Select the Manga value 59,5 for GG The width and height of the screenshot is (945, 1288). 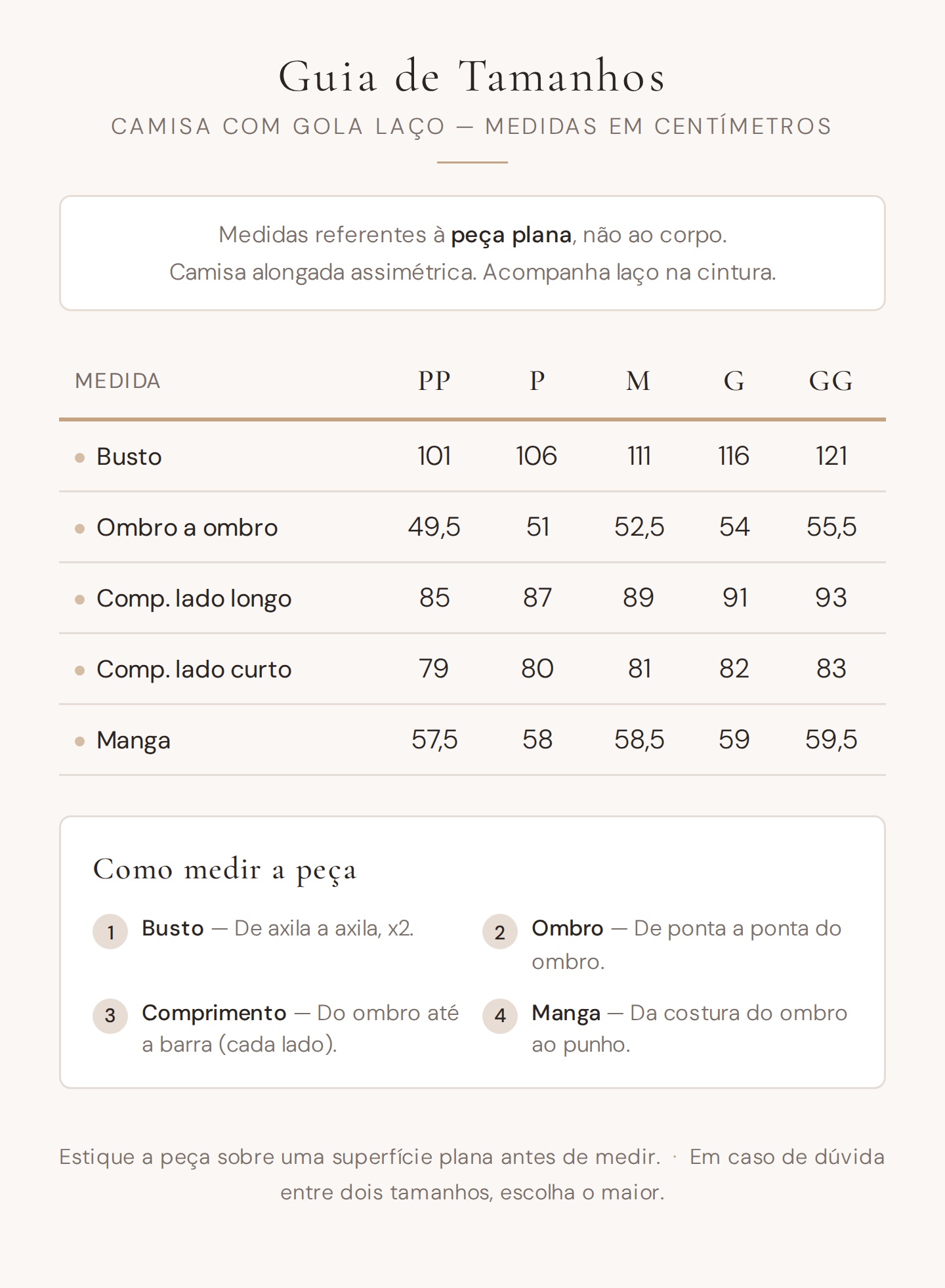point(831,740)
